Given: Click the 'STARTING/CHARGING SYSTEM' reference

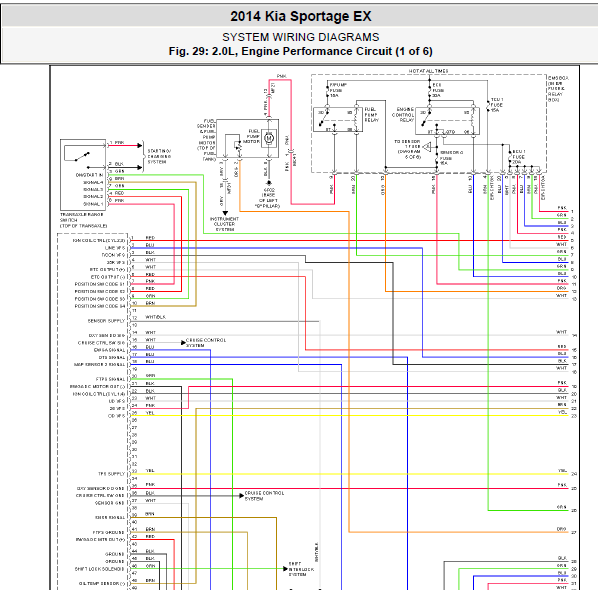Looking at the screenshot, I should [x=159, y=156].
